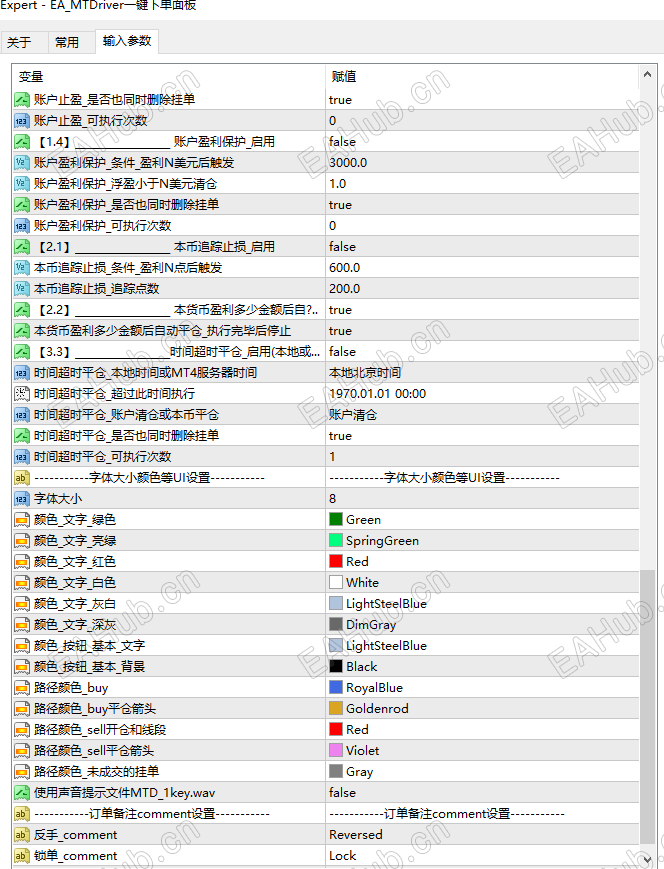Click the integer icon of 账户盈利保护_可执行次数
Image resolution: width=664 pixels, height=869 pixels.
point(22,226)
